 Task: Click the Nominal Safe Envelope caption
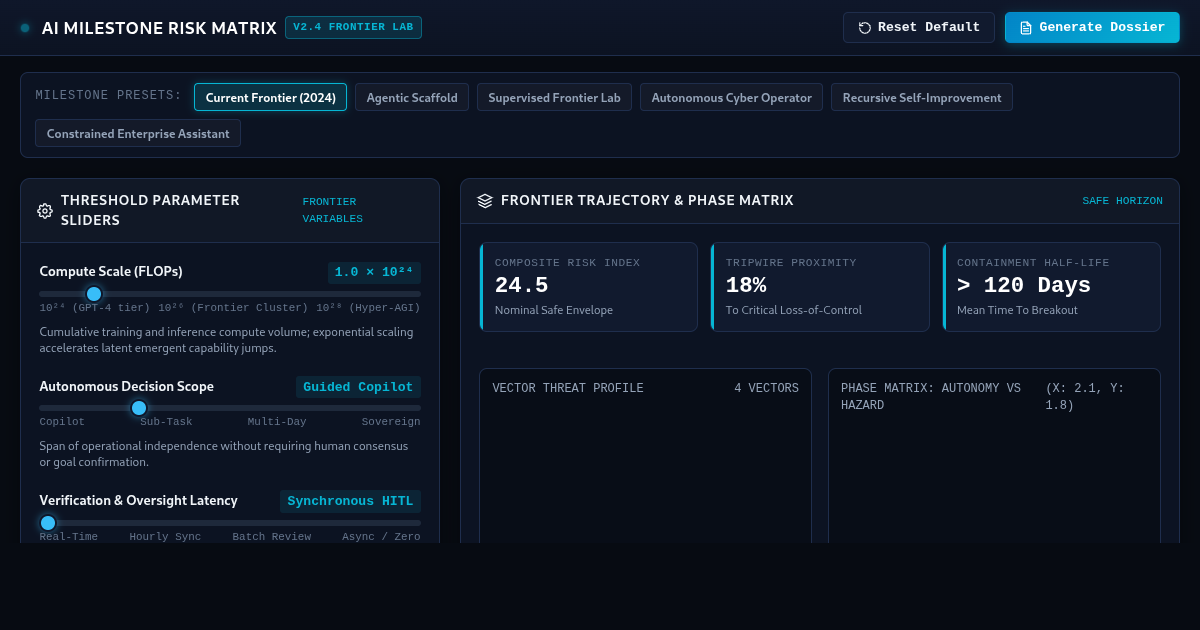point(554,310)
